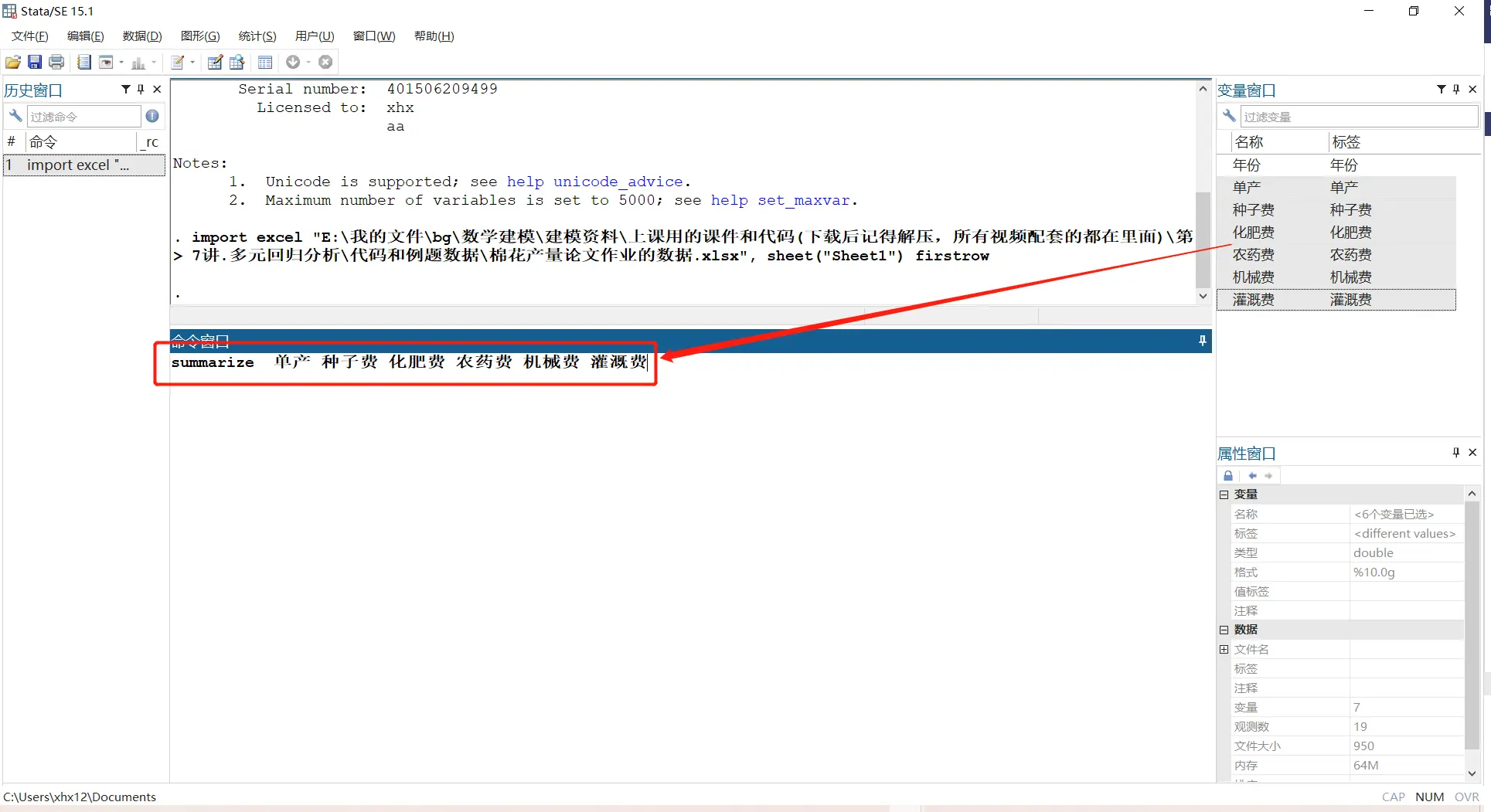Open the Graph toolbar dropdown arrow
The width and height of the screenshot is (1491, 812).
click(x=154, y=62)
